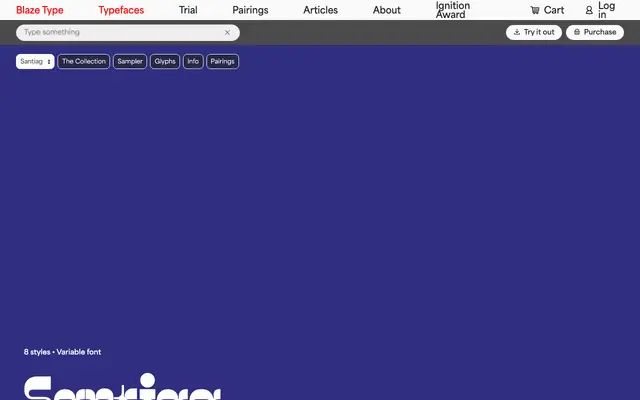Viewport: 640px width, 400px height.
Task: Clear the type tester with X
Action: pyautogui.click(x=227, y=33)
